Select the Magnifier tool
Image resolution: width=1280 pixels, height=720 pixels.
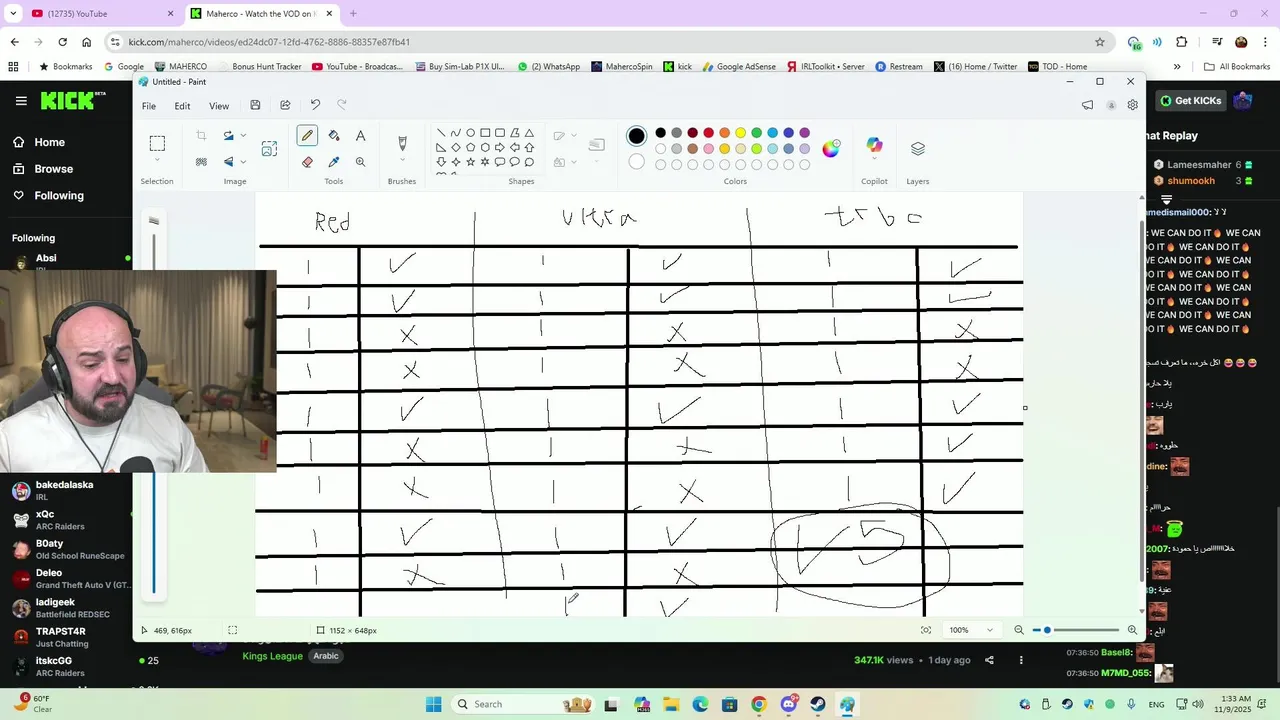point(360,162)
